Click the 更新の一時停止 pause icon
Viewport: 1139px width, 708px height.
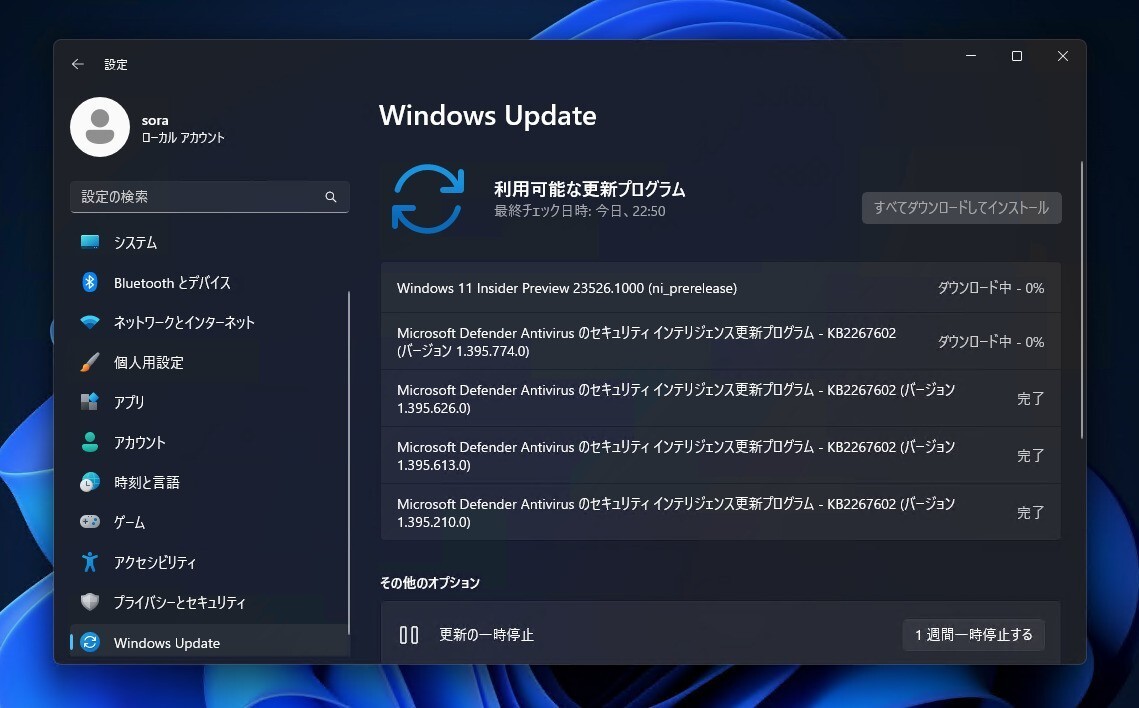pos(409,635)
